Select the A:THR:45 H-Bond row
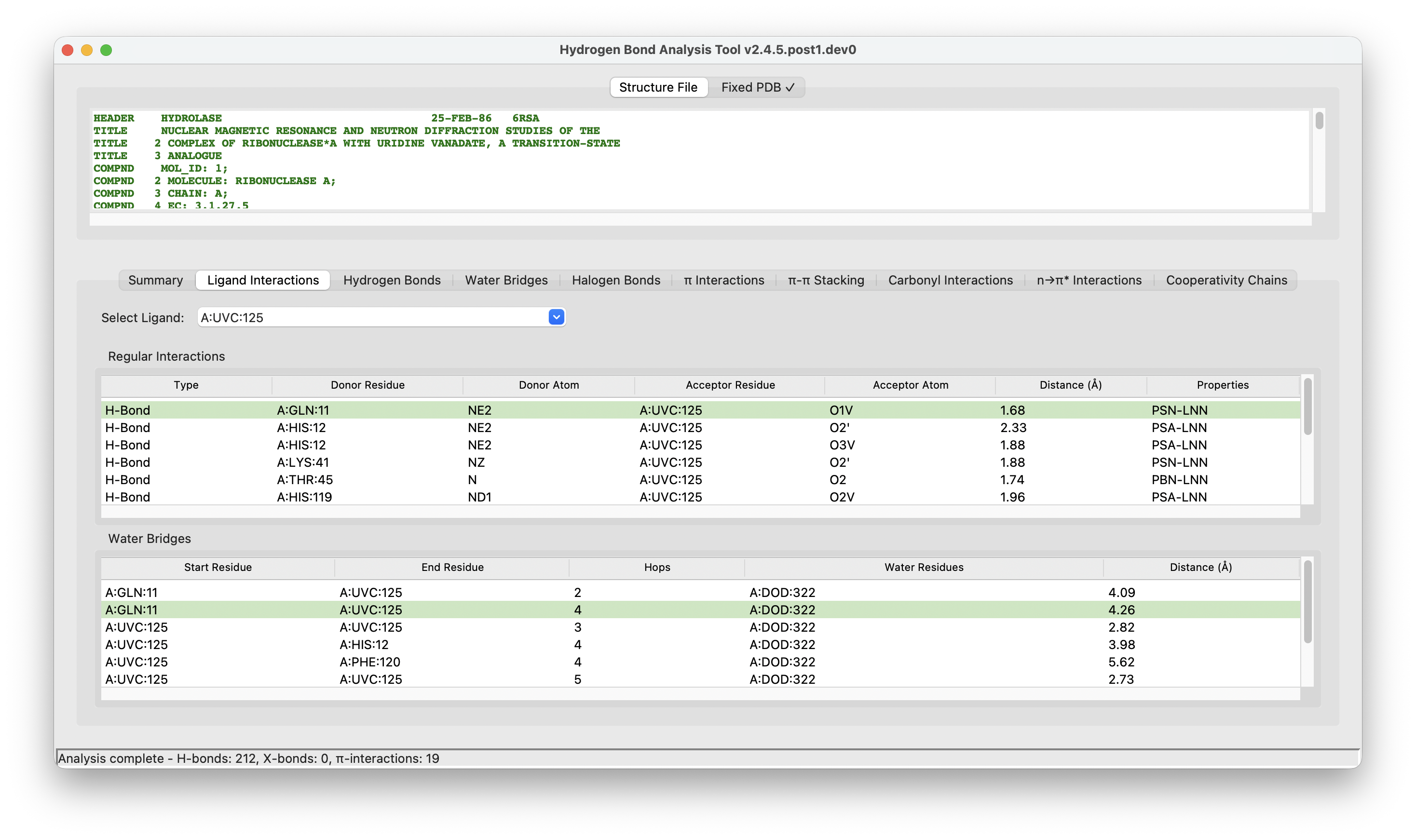The image size is (1416, 840). coord(701,479)
